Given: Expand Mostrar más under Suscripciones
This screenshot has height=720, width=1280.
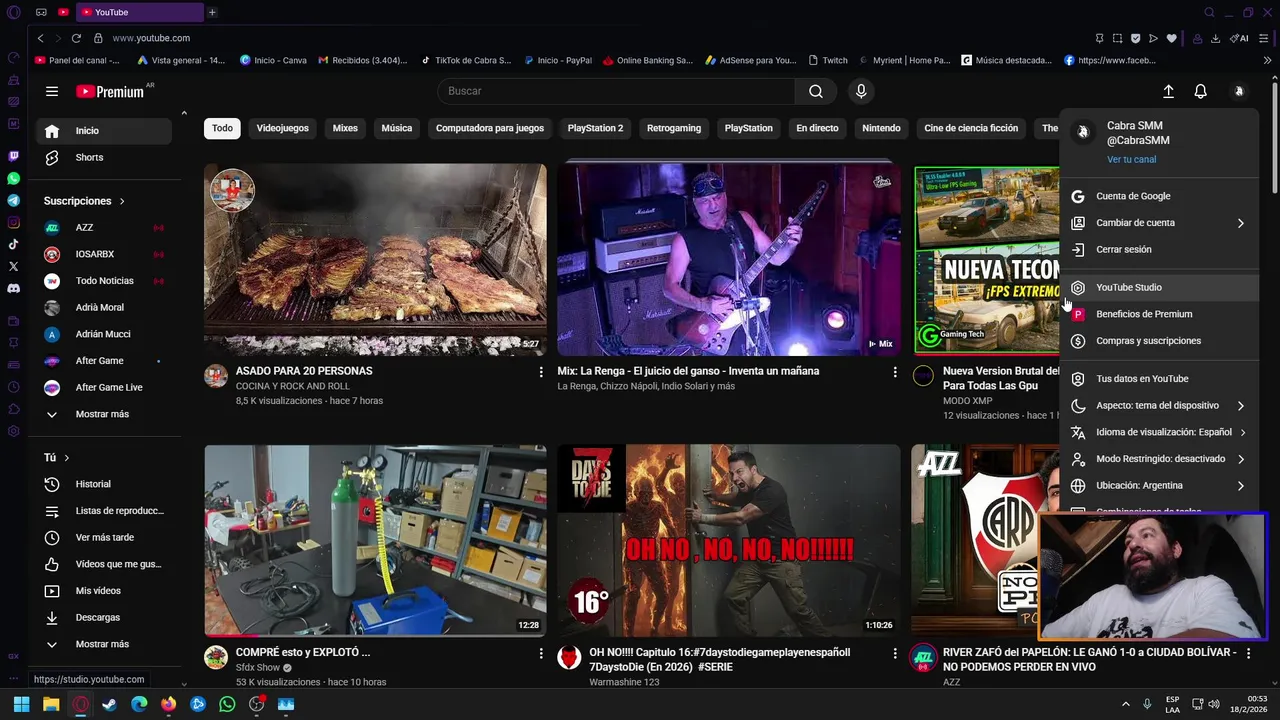Looking at the screenshot, I should pyautogui.click(x=104, y=414).
